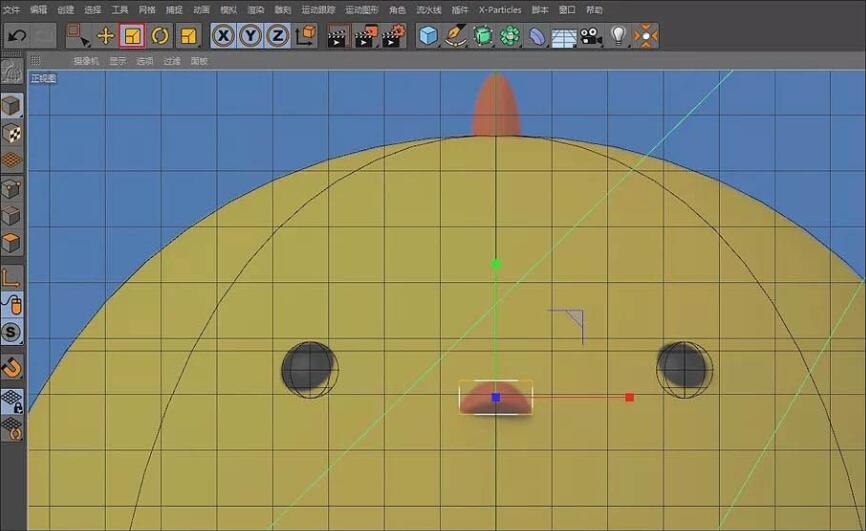Viewport: 866px width, 531px height.
Task: Toggle the Z axis lock
Action: (277, 36)
